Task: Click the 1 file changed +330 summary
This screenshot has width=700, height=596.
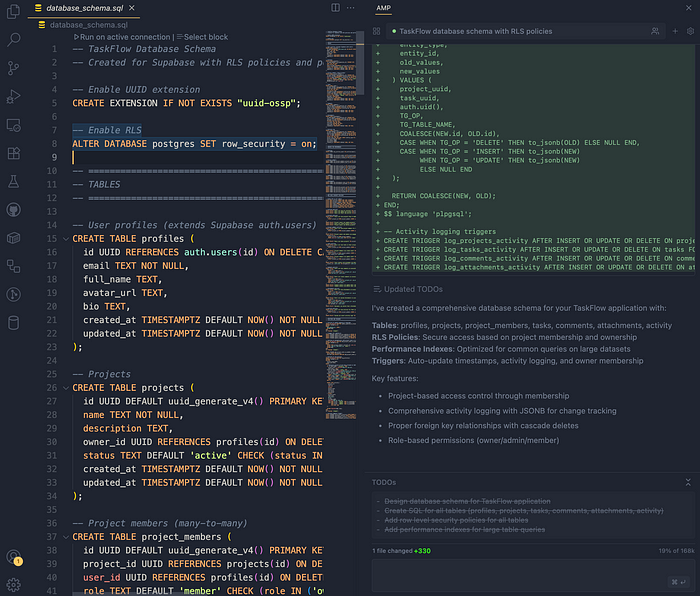Action: pyautogui.click(x=401, y=551)
